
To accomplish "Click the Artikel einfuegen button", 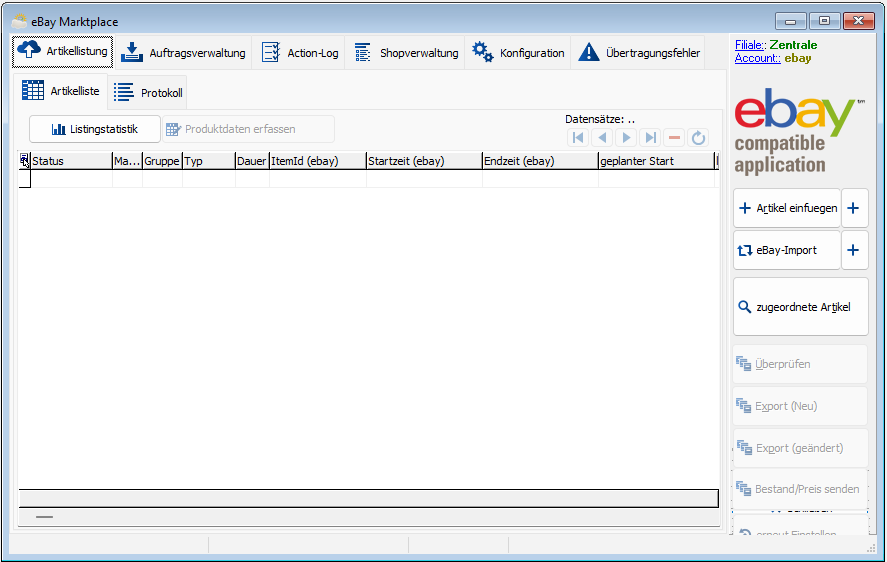I will pos(787,208).
